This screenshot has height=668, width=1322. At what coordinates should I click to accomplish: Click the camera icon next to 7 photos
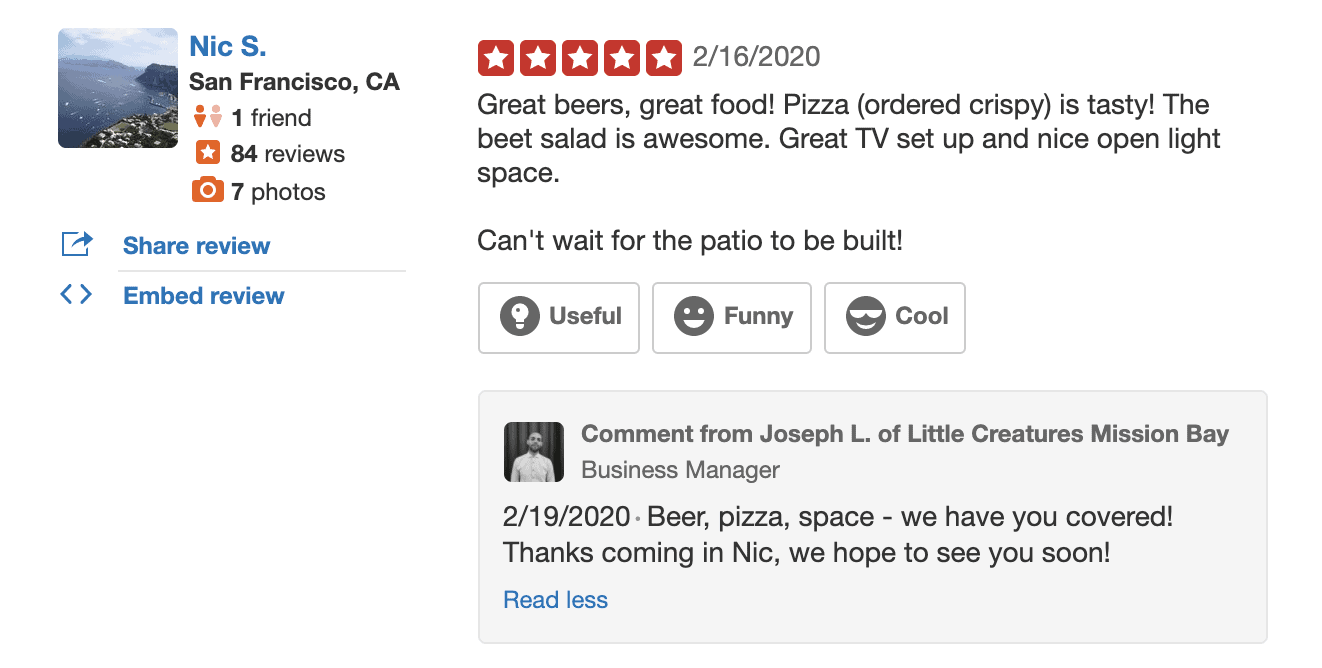tap(207, 190)
